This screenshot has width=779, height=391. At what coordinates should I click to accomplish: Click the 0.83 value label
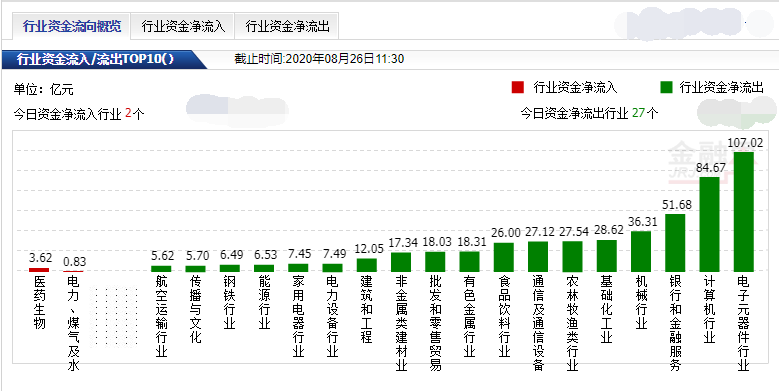74,262
